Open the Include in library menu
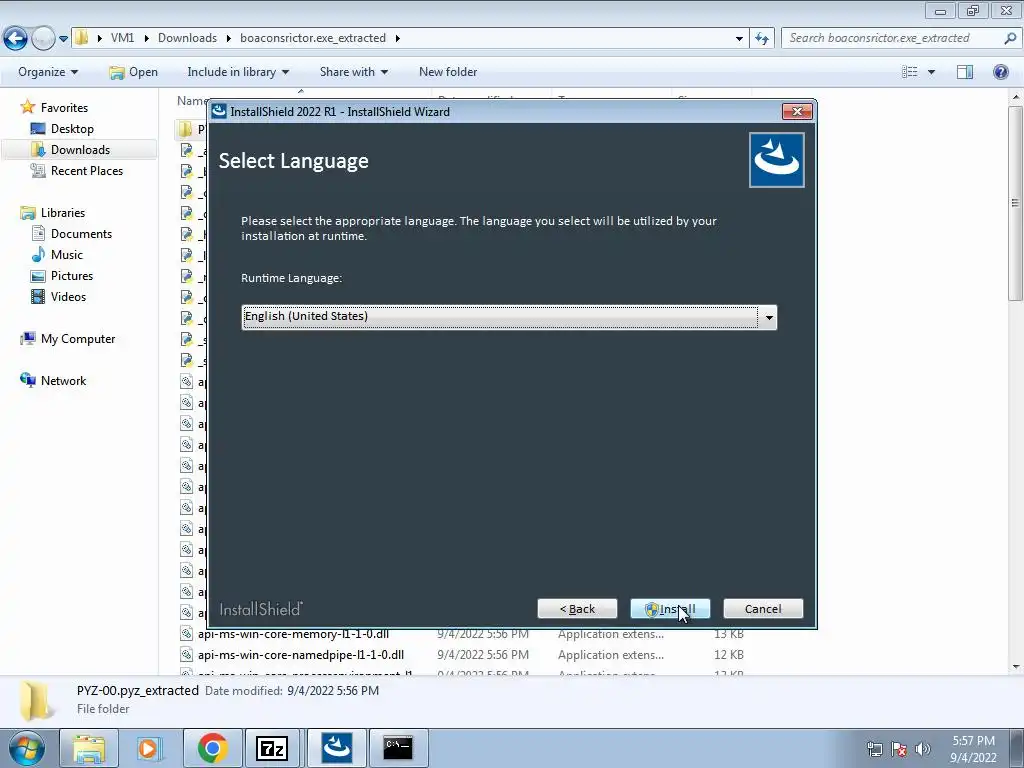1024x768 pixels. [x=238, y=72]
